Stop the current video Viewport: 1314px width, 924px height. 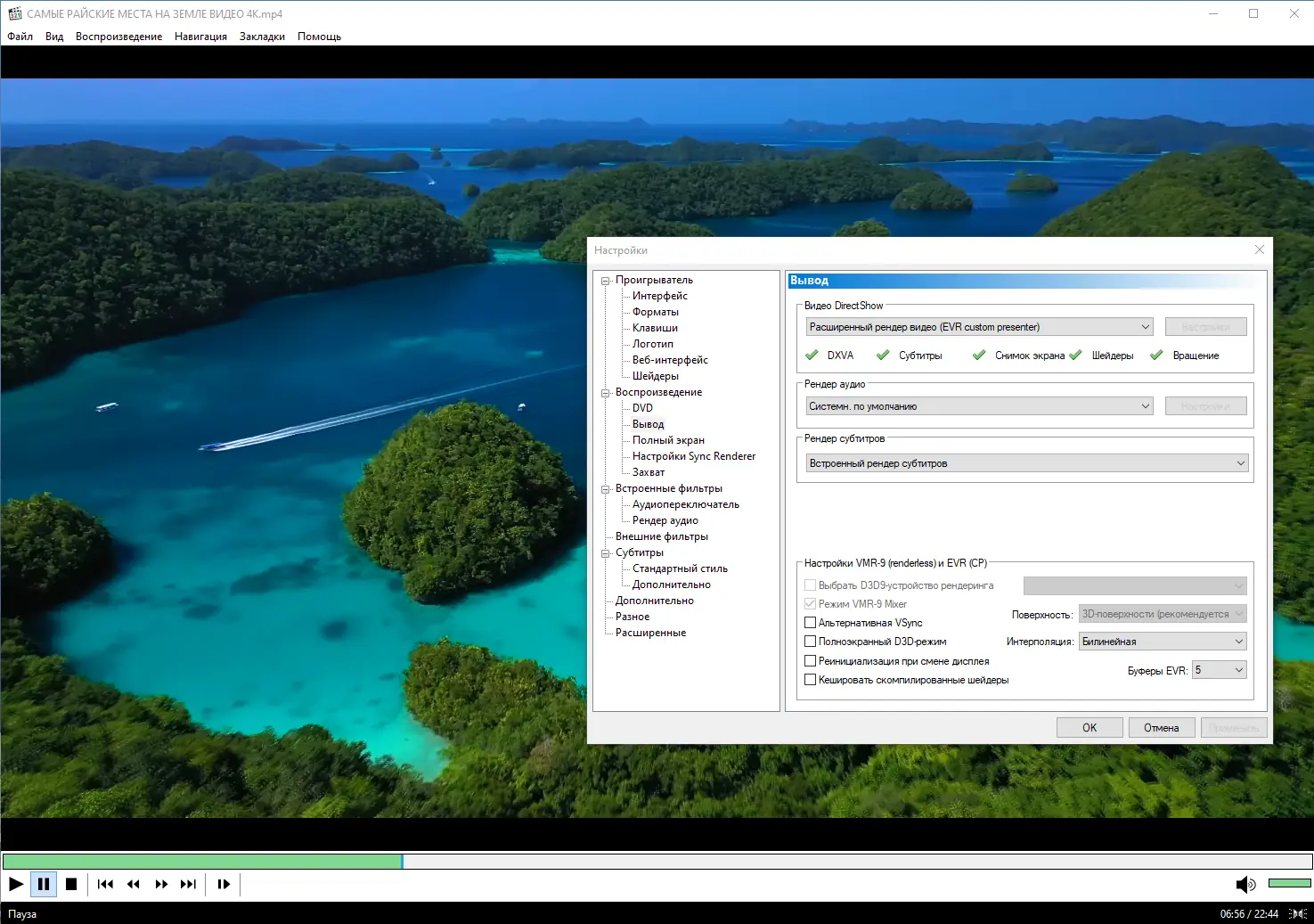tap(71, 884)
